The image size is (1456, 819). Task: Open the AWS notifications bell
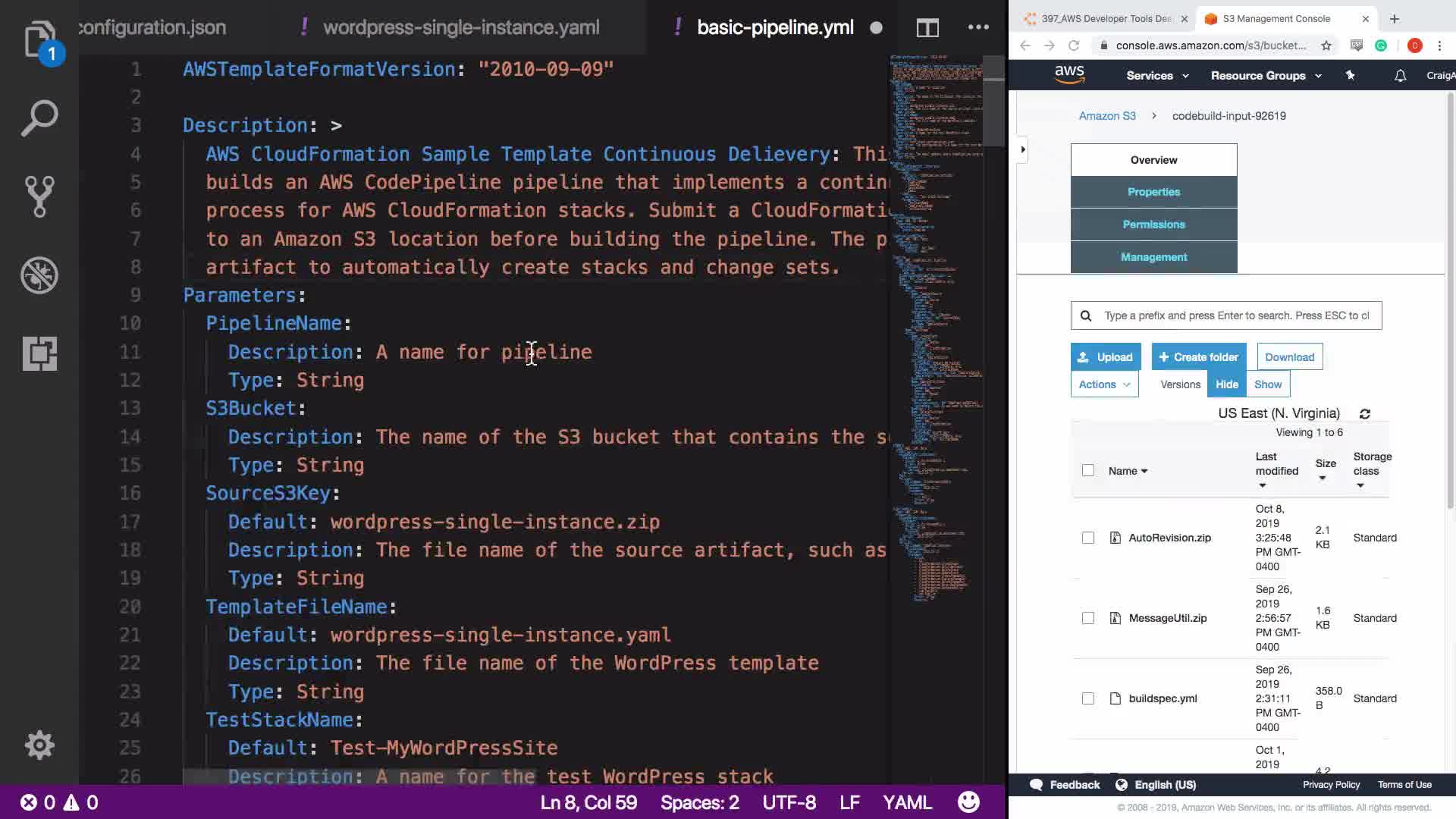coord(1400,76)
